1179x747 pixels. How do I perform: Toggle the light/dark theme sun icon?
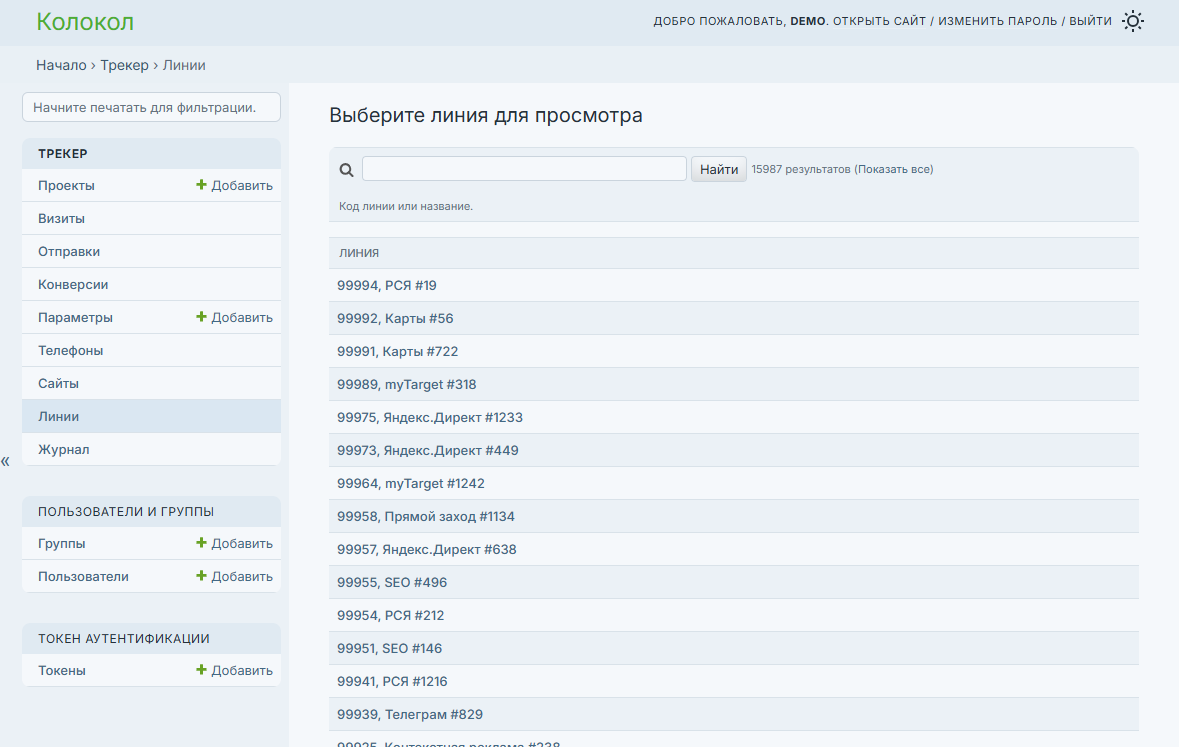(1132, 21)
